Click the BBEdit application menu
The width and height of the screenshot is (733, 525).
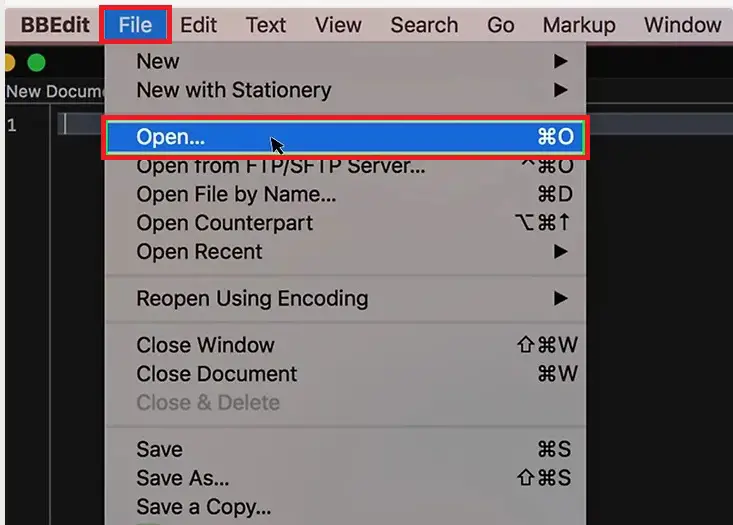pos(55,25)
